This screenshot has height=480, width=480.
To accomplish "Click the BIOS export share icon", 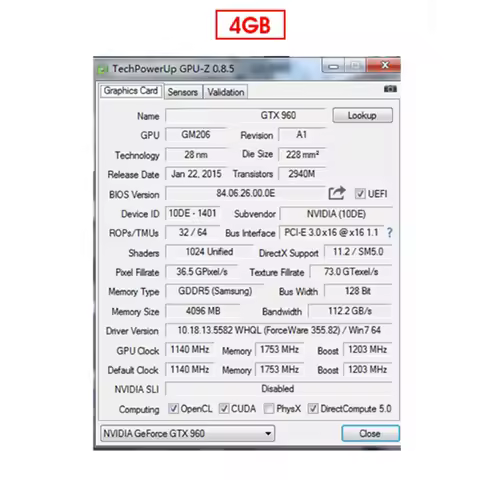I will (x=337, y=193).
